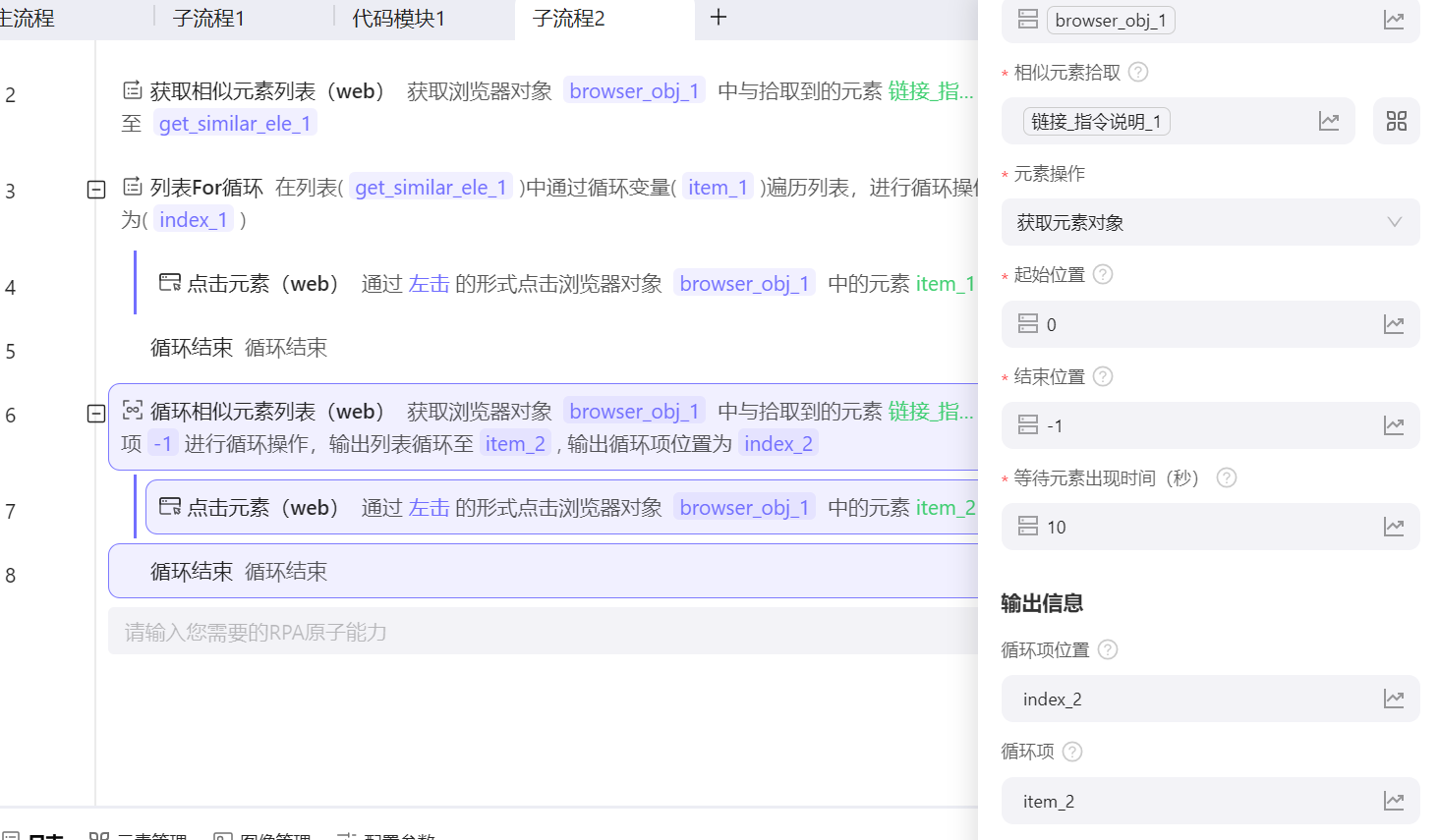Viewport: 1439px width, 840px height.
Task: Click variable icon in 起始位置 field
Action: pyautogui.click(x=1393, y=324)
